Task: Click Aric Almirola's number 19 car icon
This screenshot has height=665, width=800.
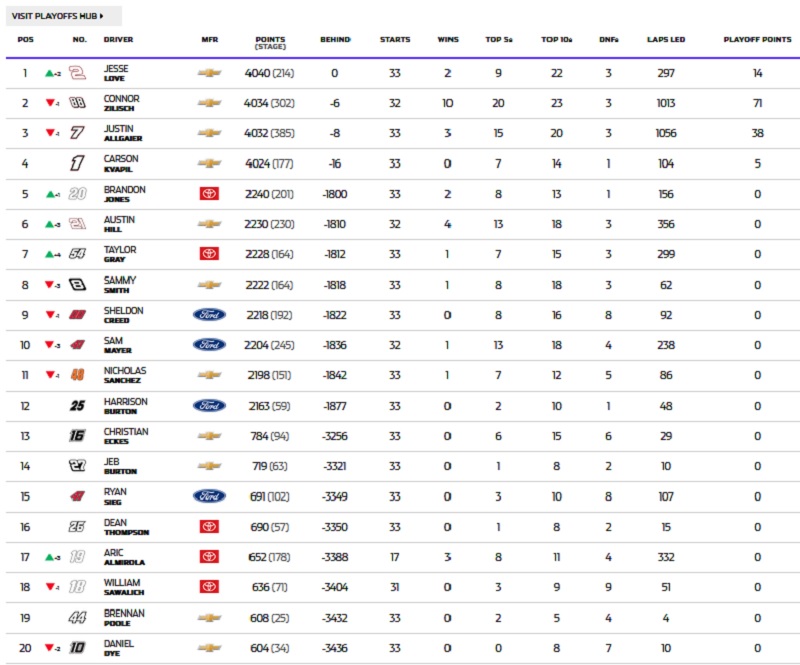Action: [77, 557]
